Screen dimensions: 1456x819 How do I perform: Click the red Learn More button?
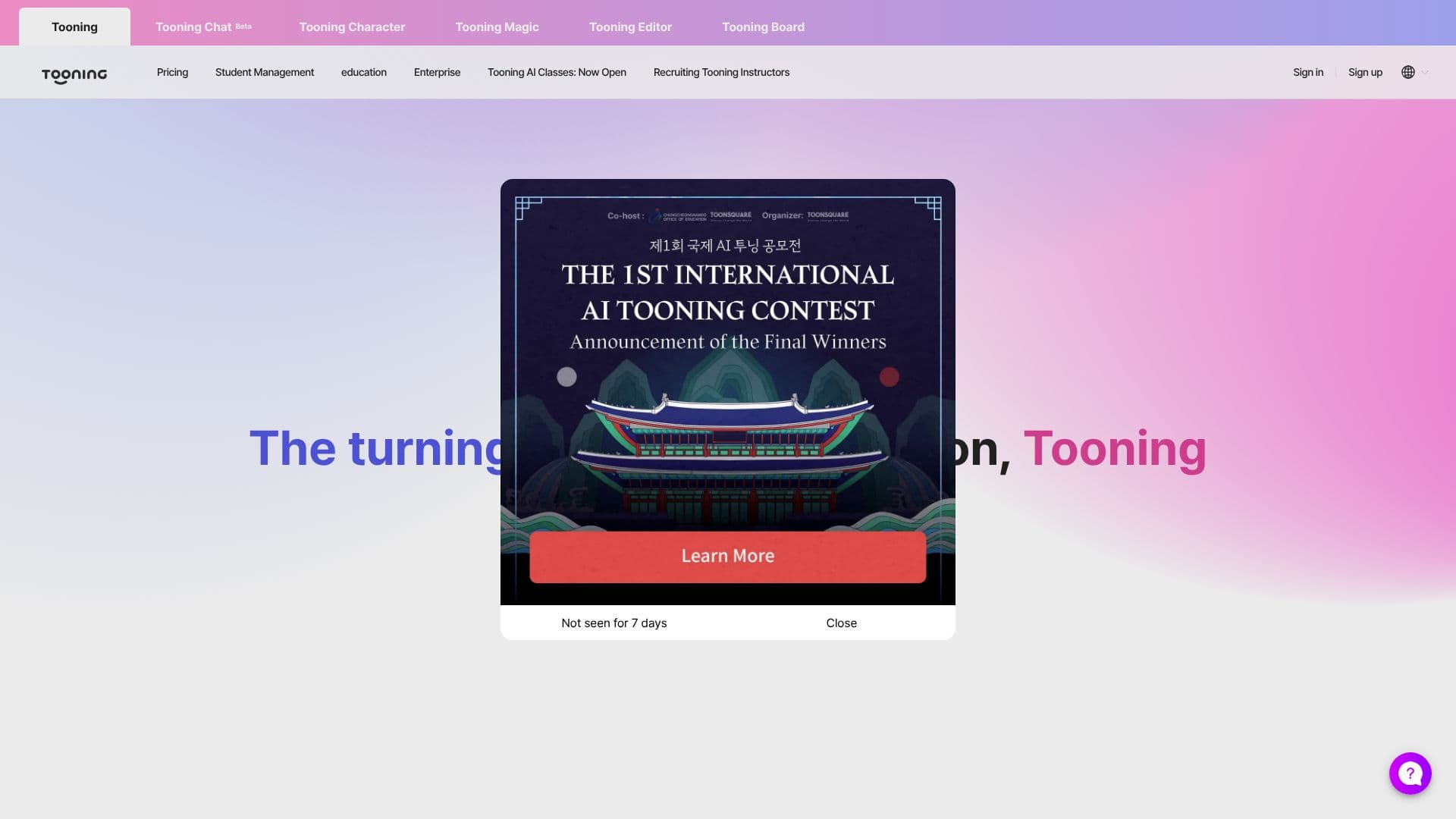pos(727,556)
